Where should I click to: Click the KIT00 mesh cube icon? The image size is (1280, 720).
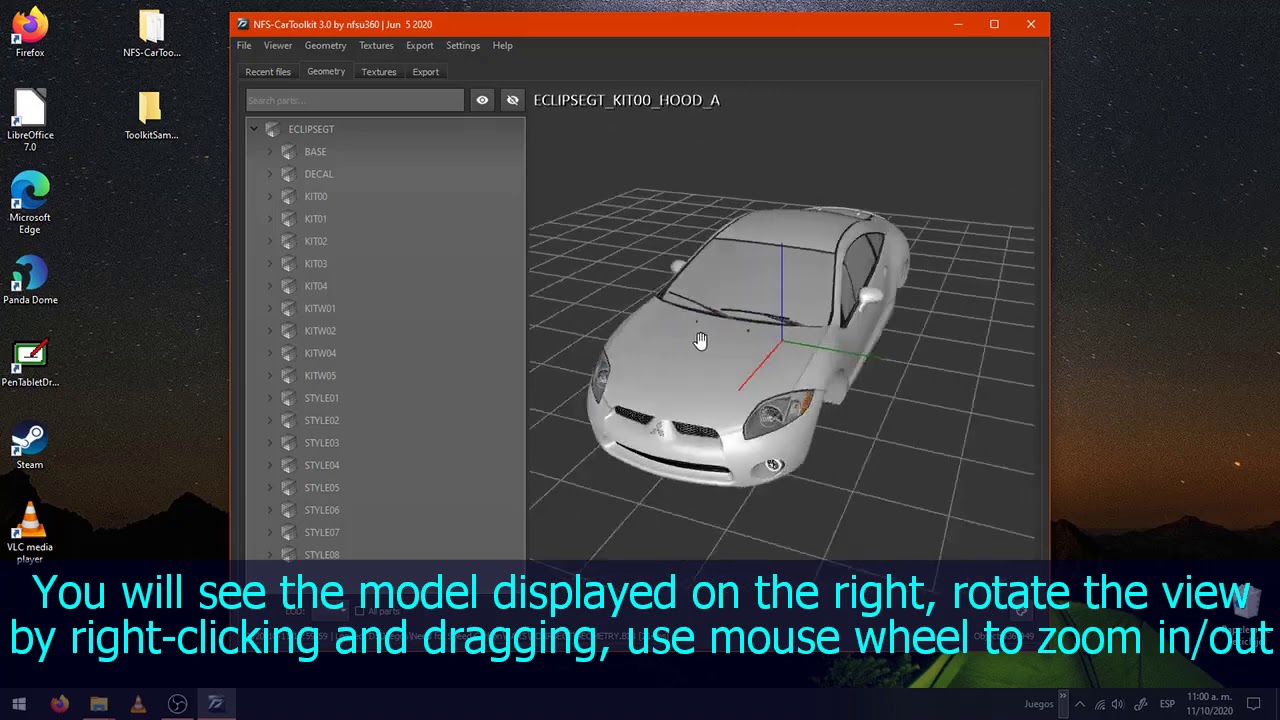pyautogui.click(x=288, y=196)
